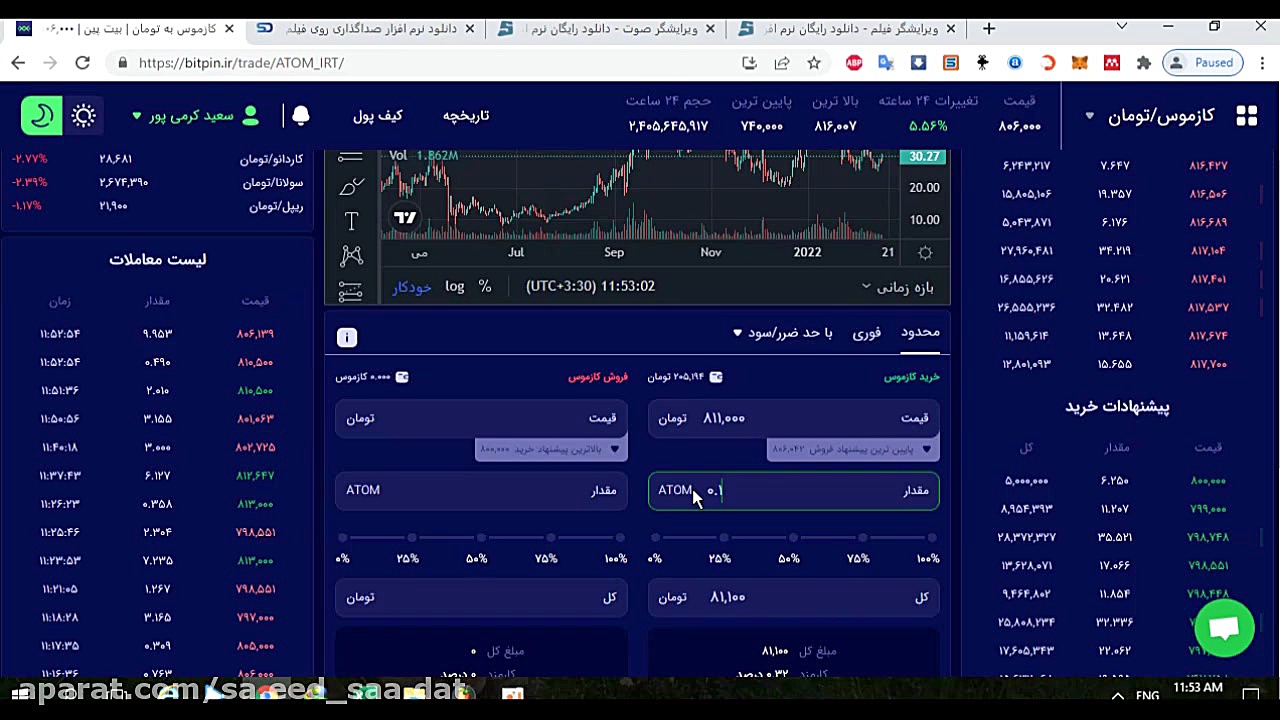Toggle percent scale on chart
Viewport: 1280px width, 720px height.
[485, 287]
